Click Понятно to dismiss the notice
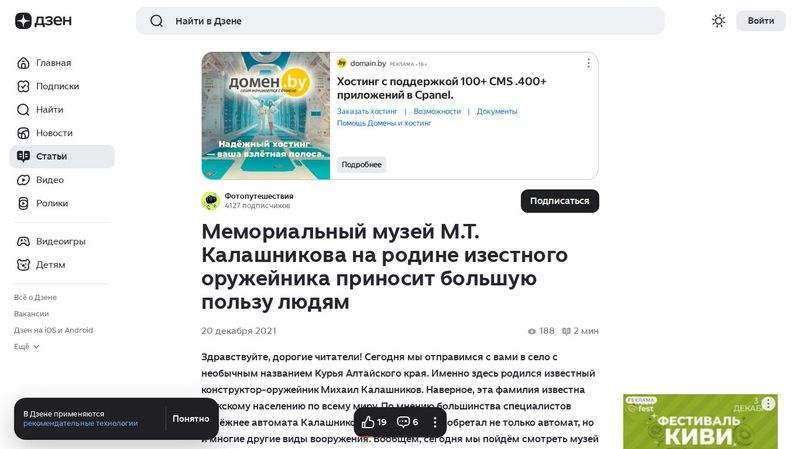Viewport: 800px width, 449px height. tap(191, 419)
